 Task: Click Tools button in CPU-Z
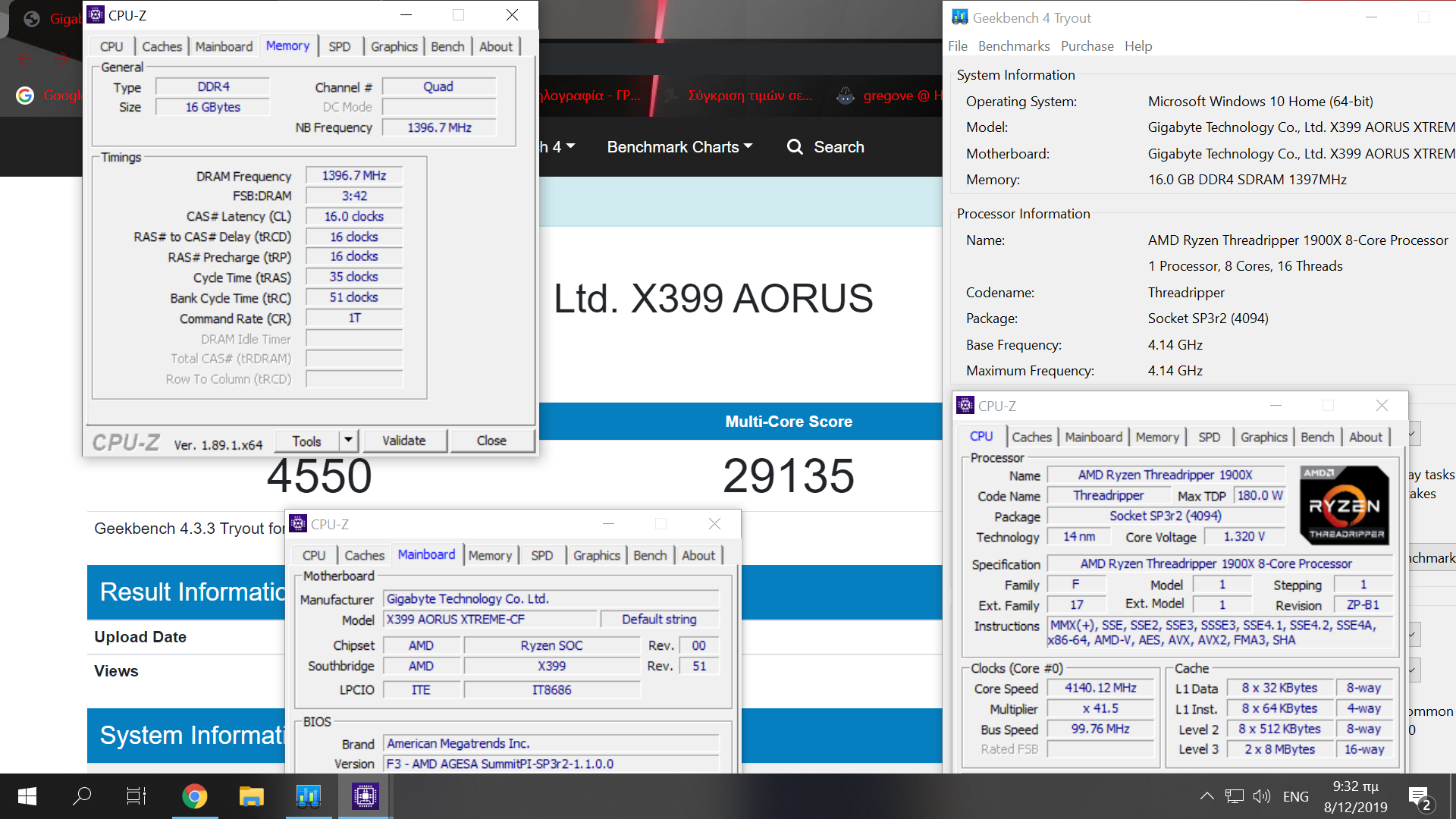[x=306, y=441]
